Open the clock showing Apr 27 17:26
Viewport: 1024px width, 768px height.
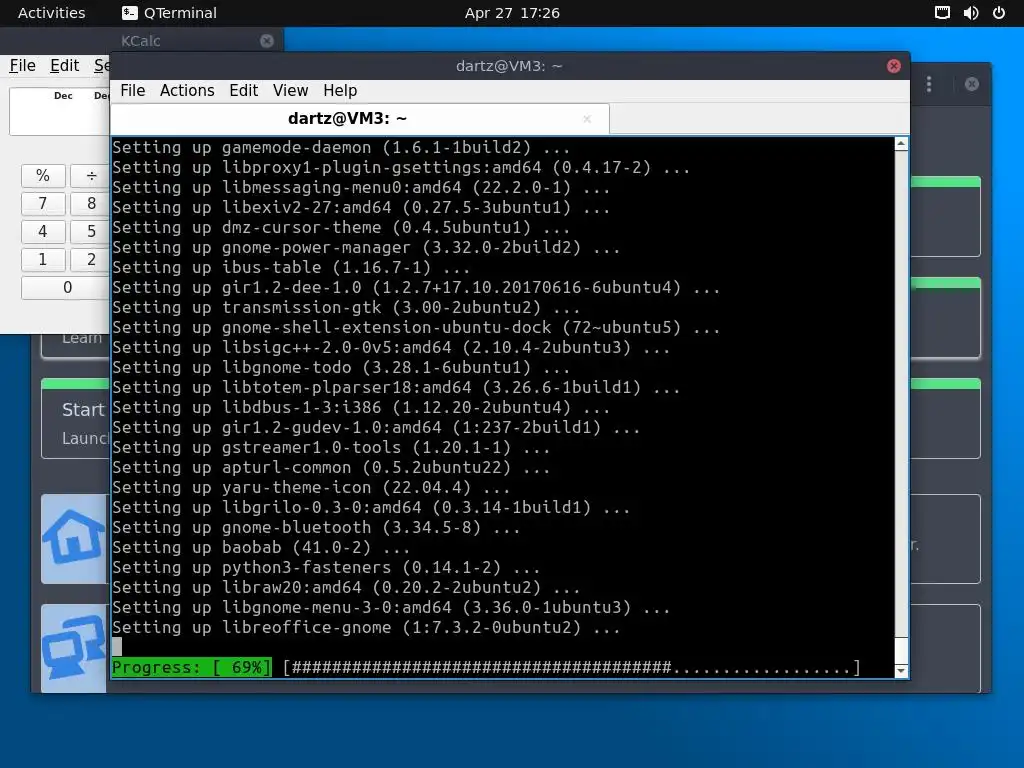coord(512,13)
